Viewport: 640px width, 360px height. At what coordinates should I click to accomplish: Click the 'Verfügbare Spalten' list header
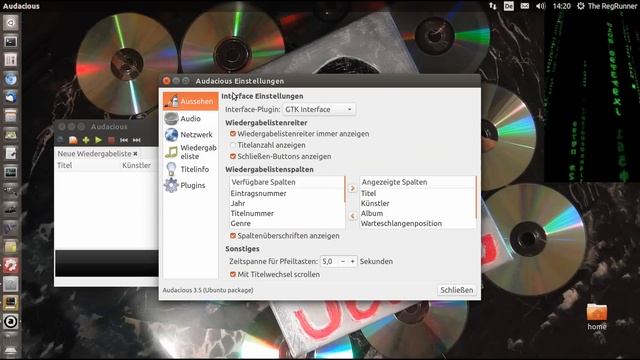287,182
